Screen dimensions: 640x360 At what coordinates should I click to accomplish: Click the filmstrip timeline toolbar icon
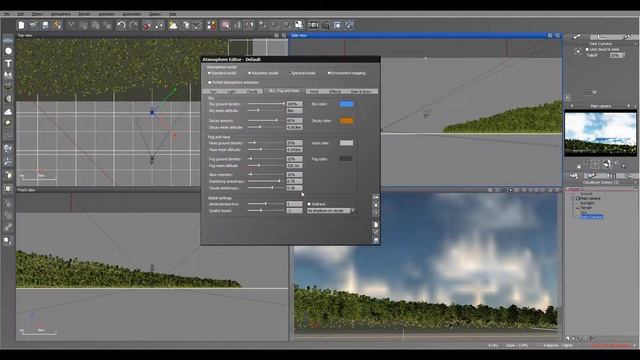pos(313,25)
